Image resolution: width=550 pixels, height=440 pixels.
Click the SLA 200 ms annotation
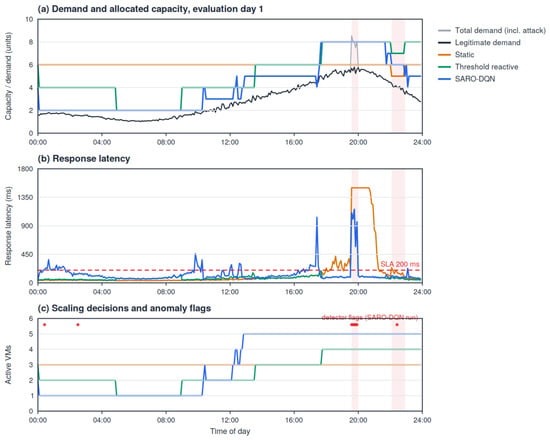(400, 264)
